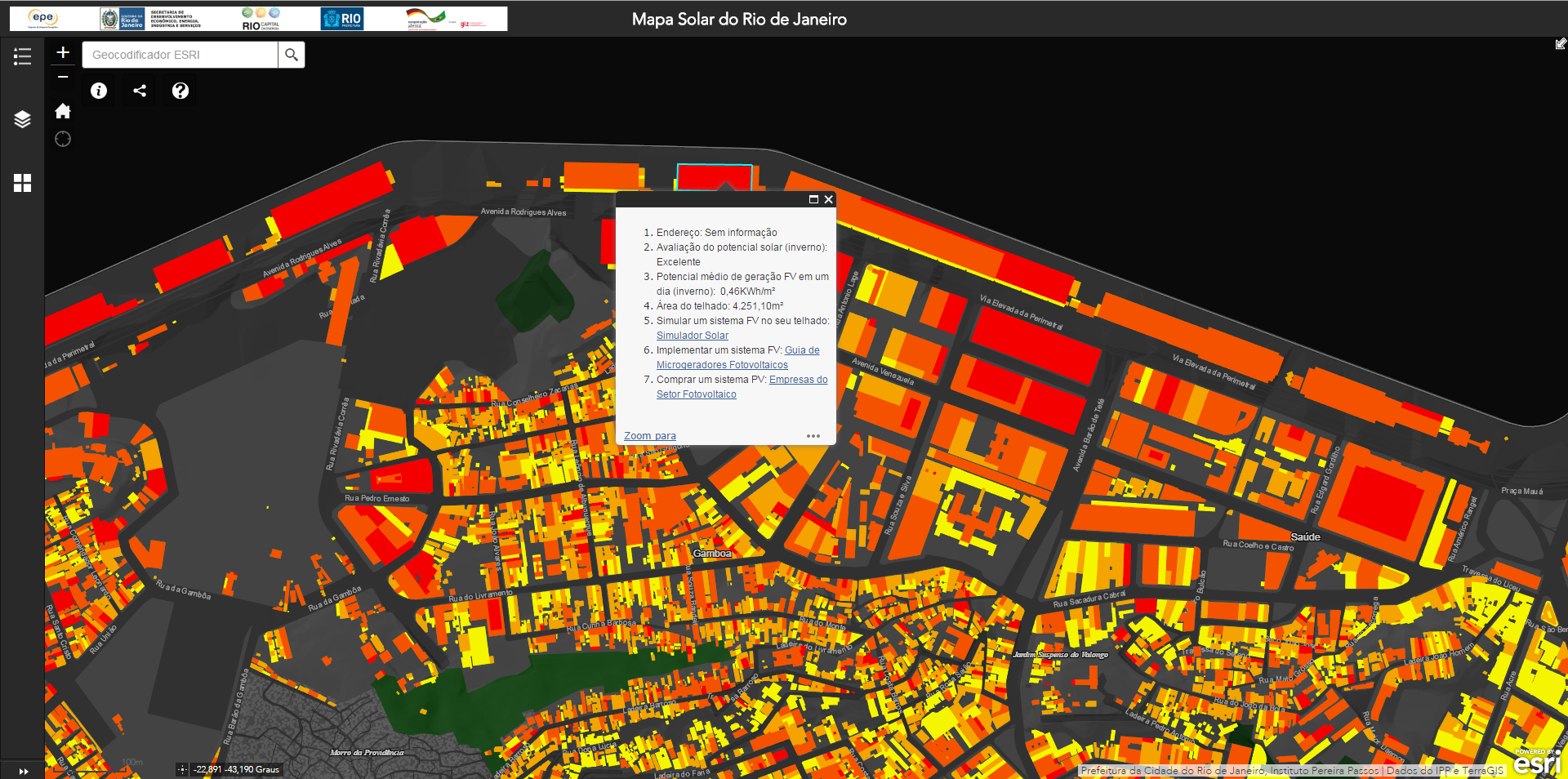Open the info about panel

[x=99, y=91]
